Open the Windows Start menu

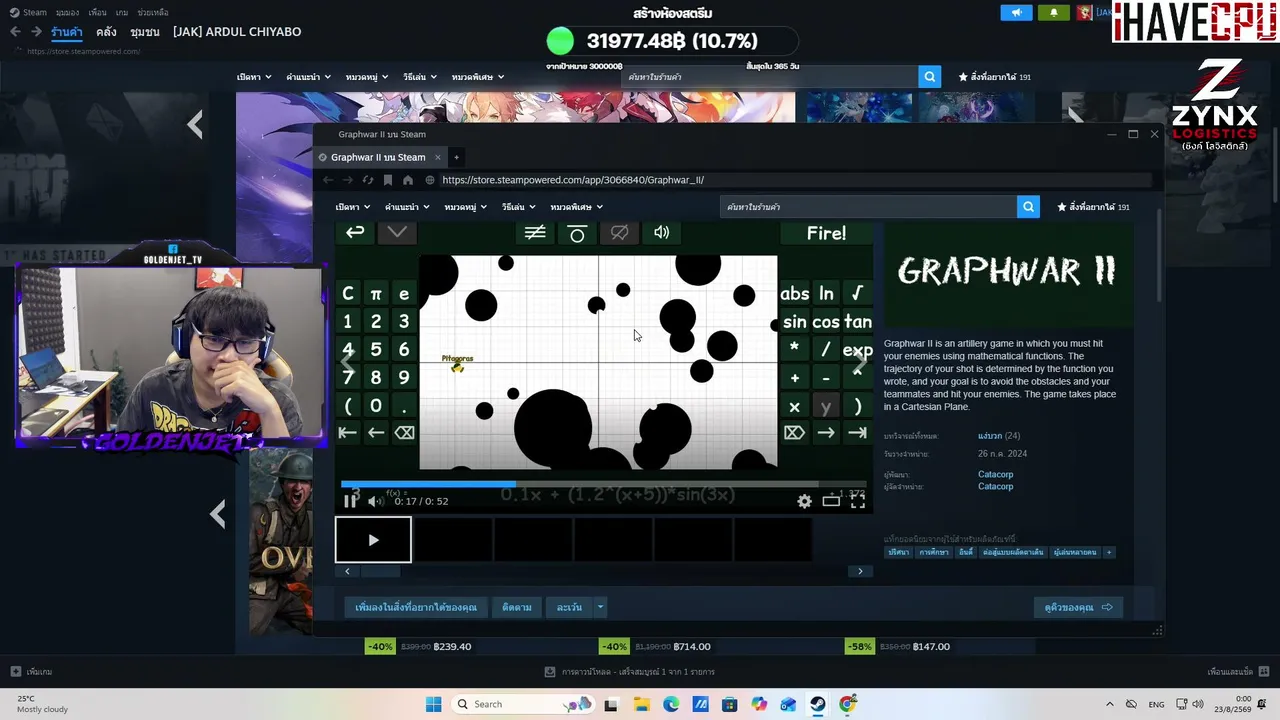coord(433,704)
